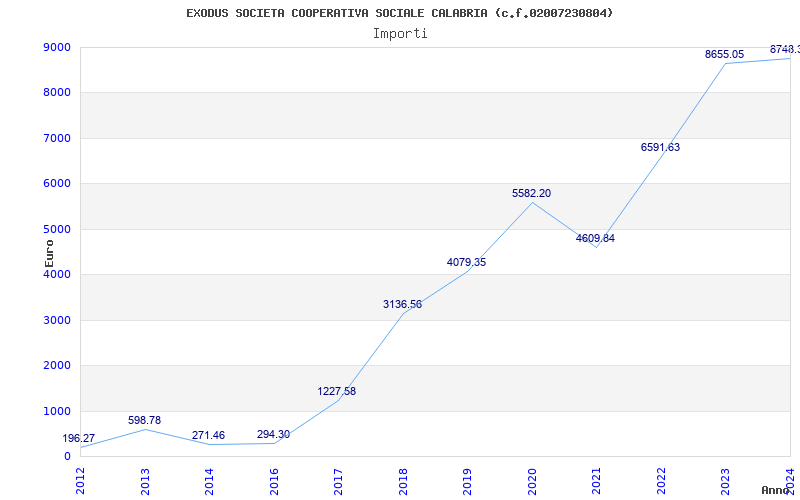Click y-axis value 0
800x500 pixels.
pos(67,457)
